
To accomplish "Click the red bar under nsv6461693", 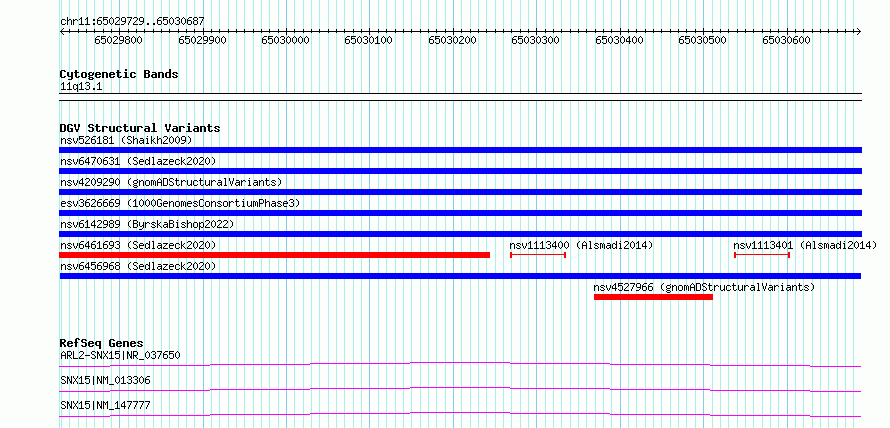I will 274,255.
